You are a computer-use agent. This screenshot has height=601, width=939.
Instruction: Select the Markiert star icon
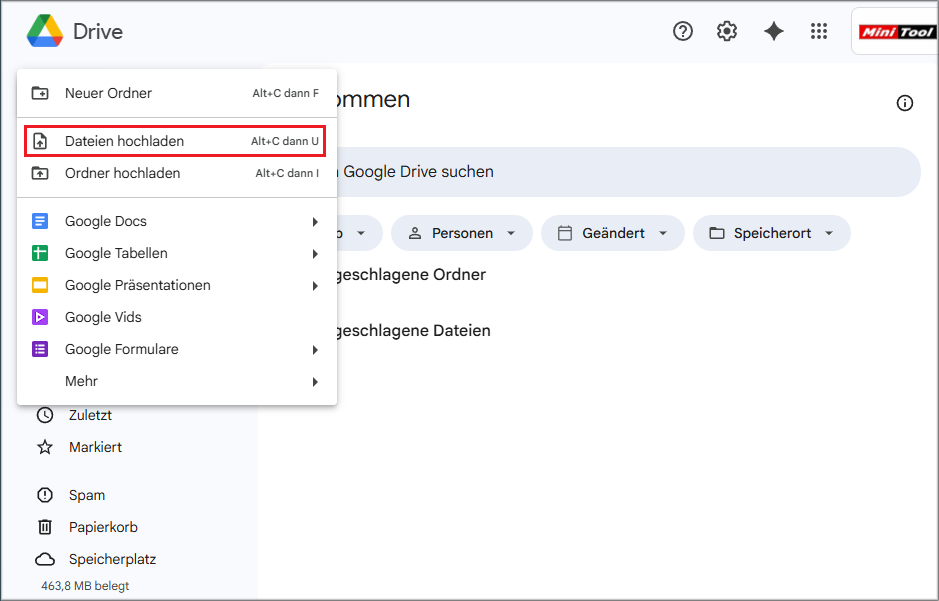[45, 447]
